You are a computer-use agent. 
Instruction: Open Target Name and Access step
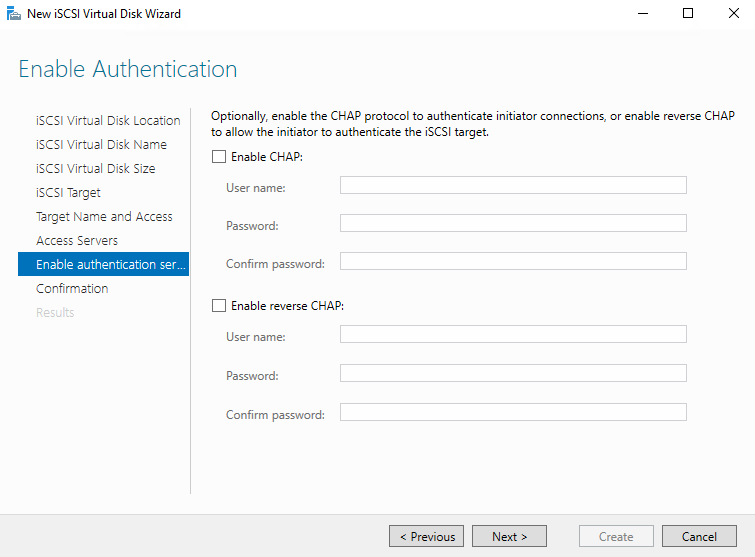[x=104, y=217]
